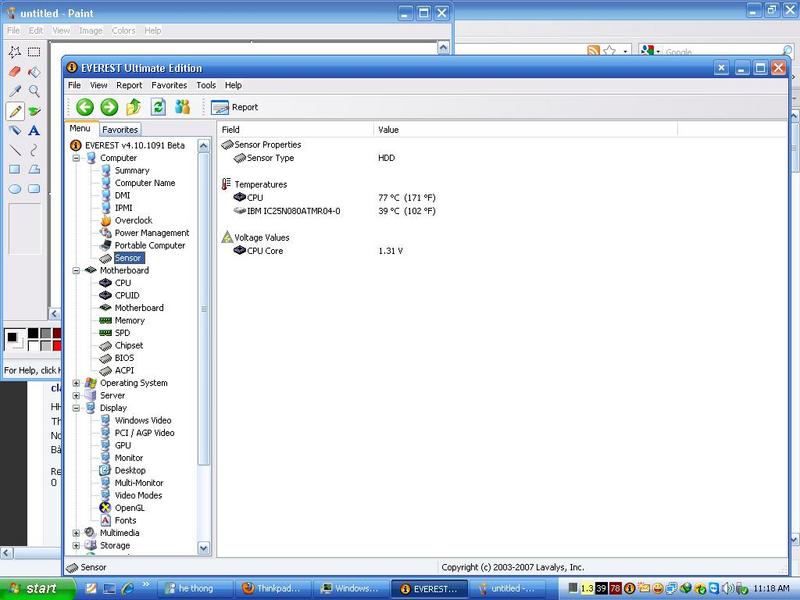Click the green Forward arrow toolbar icon
The height and width of the screenshot is (600, 800).
coord(109,107)
